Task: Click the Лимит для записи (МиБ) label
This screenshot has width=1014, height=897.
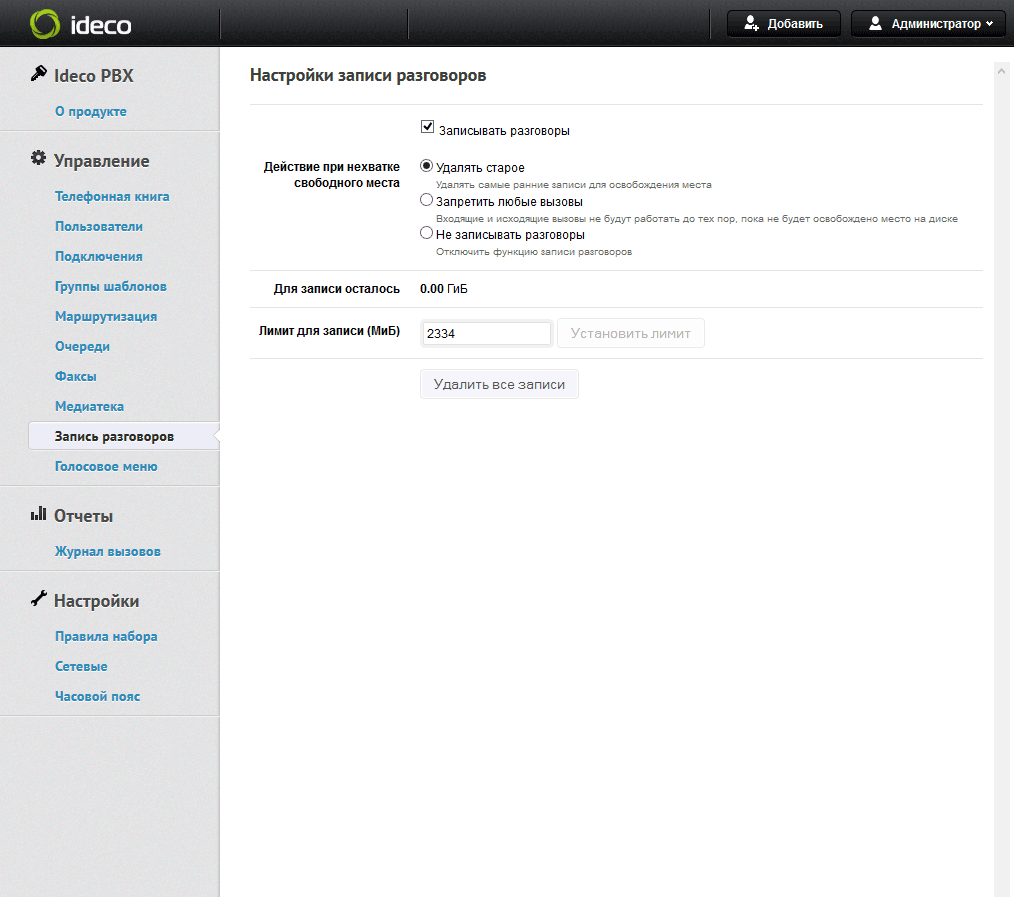Action: 329,330
